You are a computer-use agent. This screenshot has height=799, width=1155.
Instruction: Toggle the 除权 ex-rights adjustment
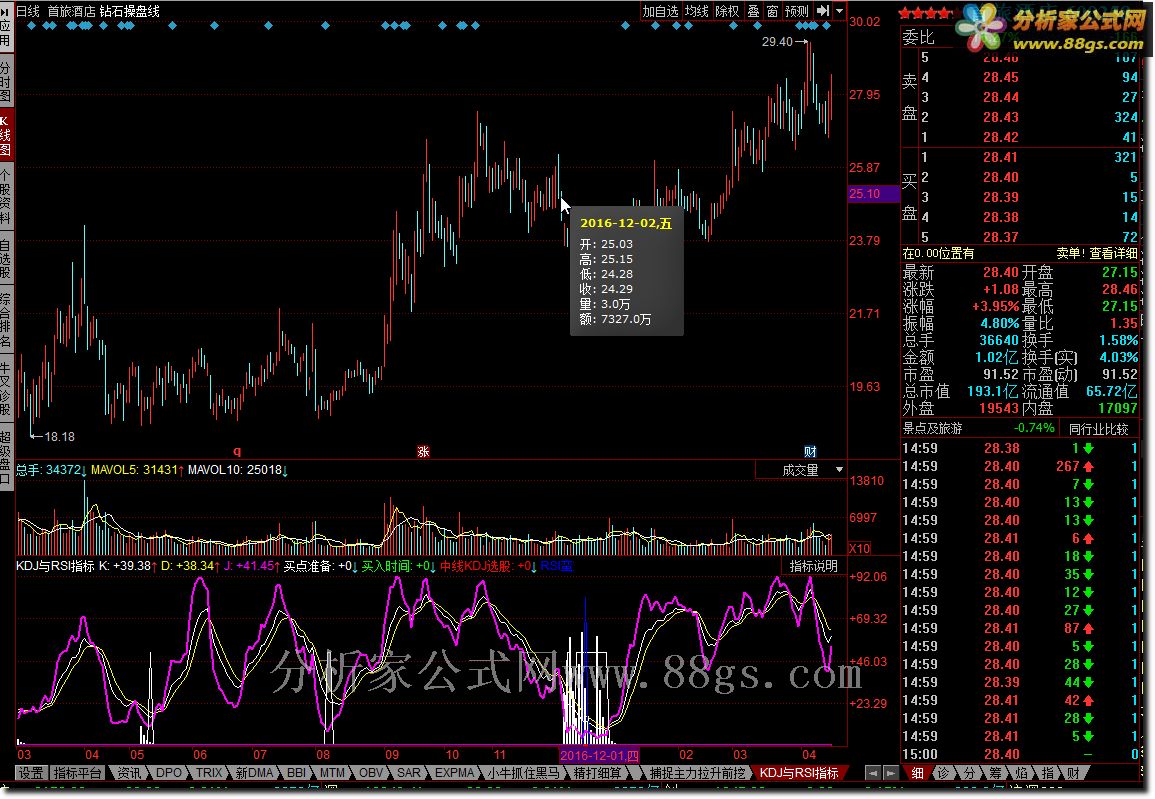pos(728,11)
